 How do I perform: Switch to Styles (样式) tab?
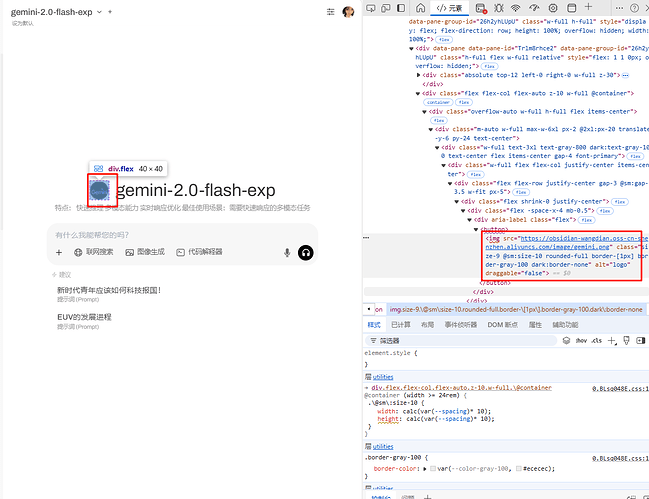click(x=374, y=325)
